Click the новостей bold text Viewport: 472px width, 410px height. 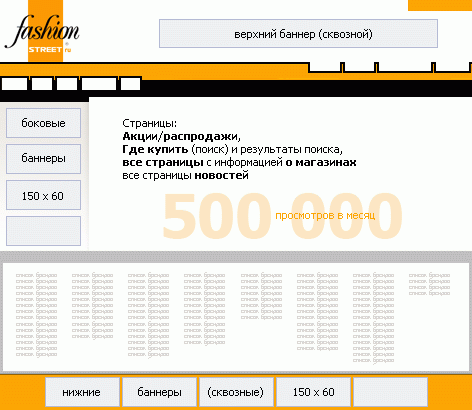point(222,175)
